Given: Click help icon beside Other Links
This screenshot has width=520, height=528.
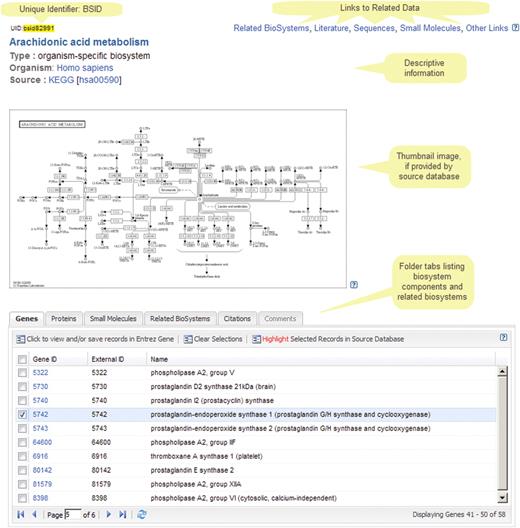Looking at the screenshot, I should coord(515,28).
